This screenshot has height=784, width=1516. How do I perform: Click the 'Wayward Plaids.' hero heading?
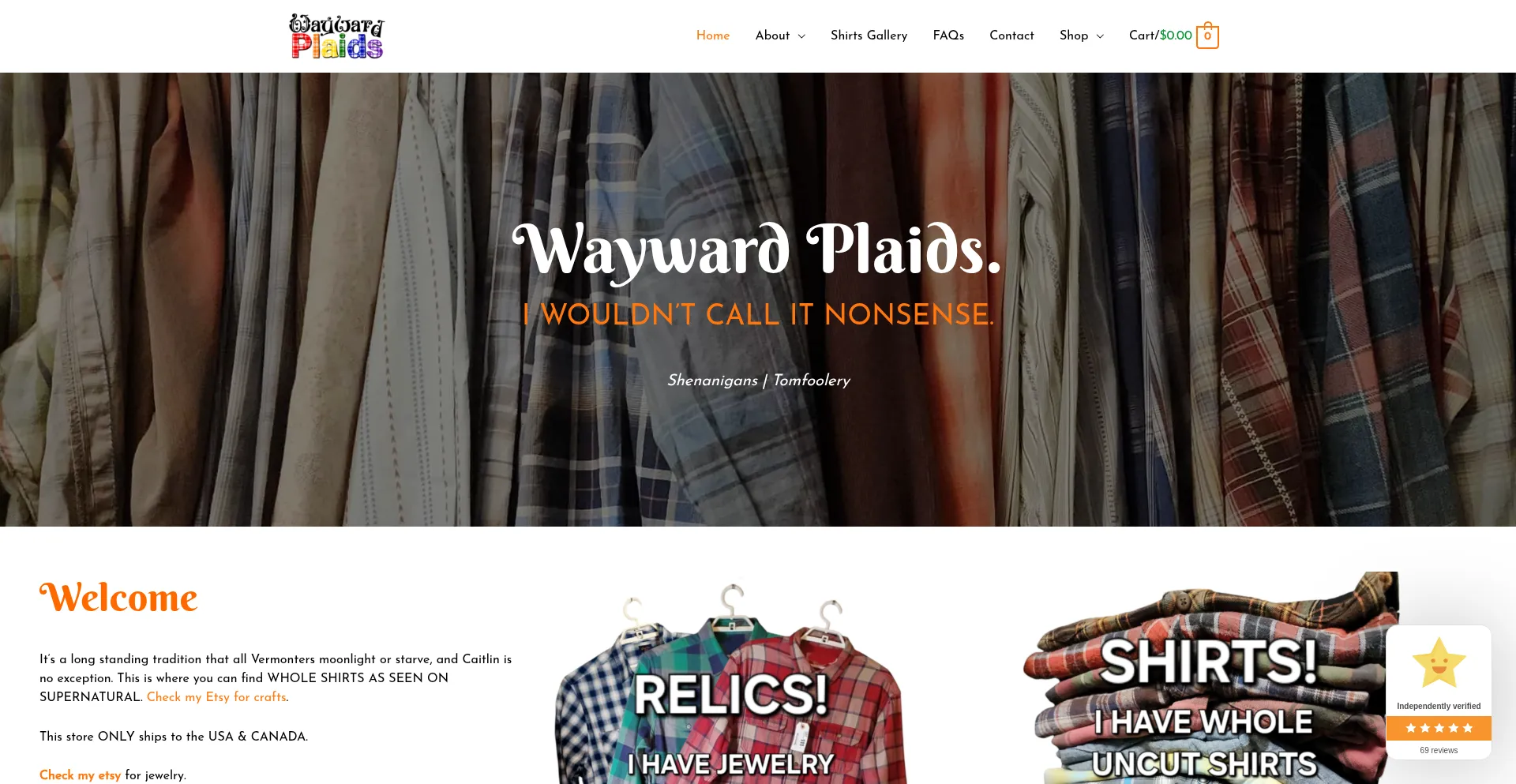757,250
